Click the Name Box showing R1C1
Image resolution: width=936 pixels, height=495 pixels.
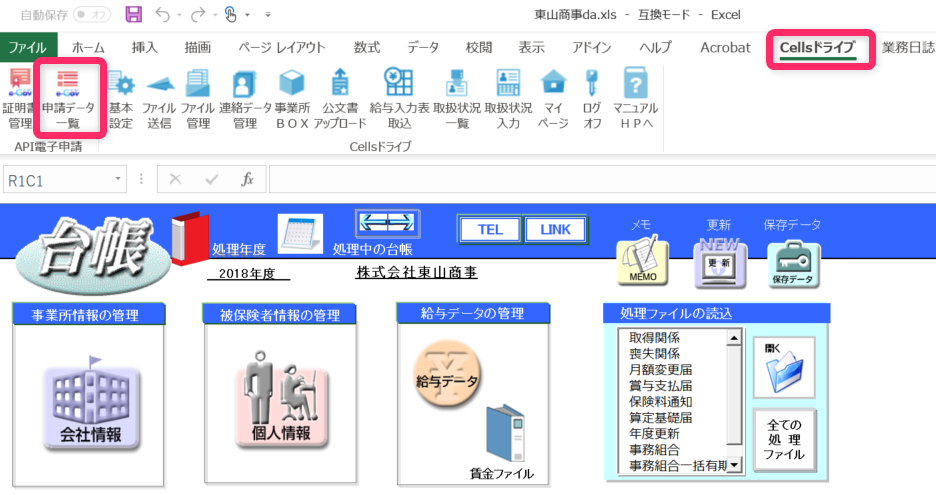tap(57, 180)
